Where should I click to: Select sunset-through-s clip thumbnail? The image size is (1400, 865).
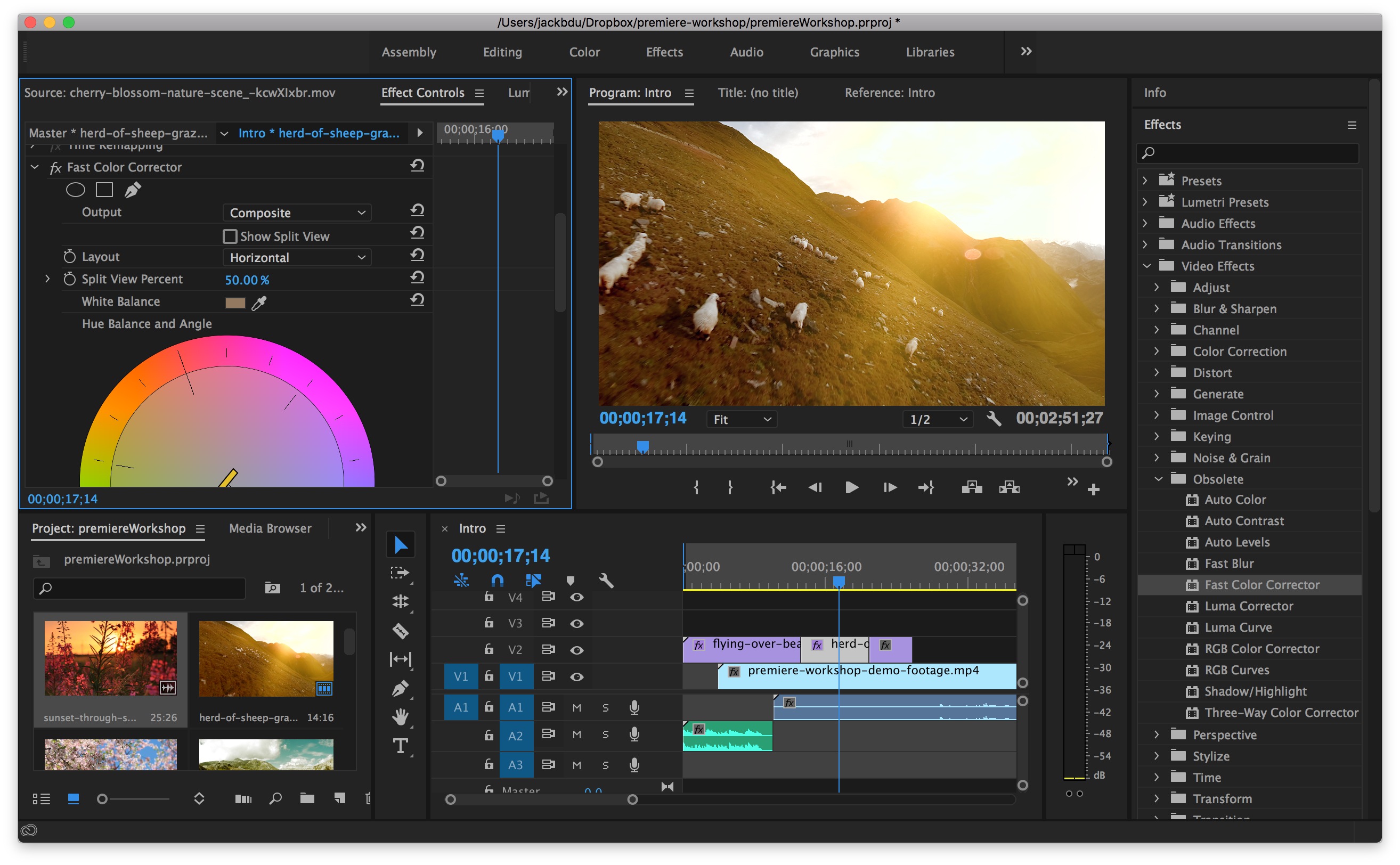tap(110, 658)
